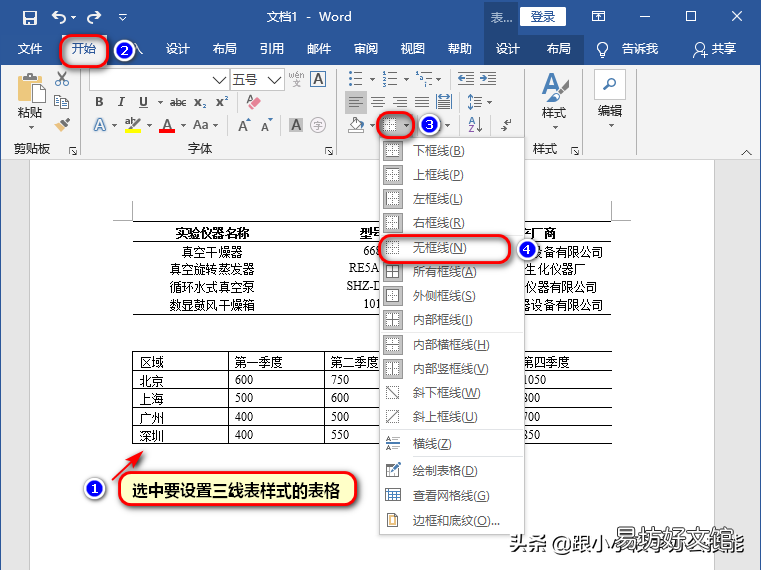Image resolution: width=761 pixels, height=570 pixels.
Task: Click the Bullets list icon
Action: [x=356, y=79]
